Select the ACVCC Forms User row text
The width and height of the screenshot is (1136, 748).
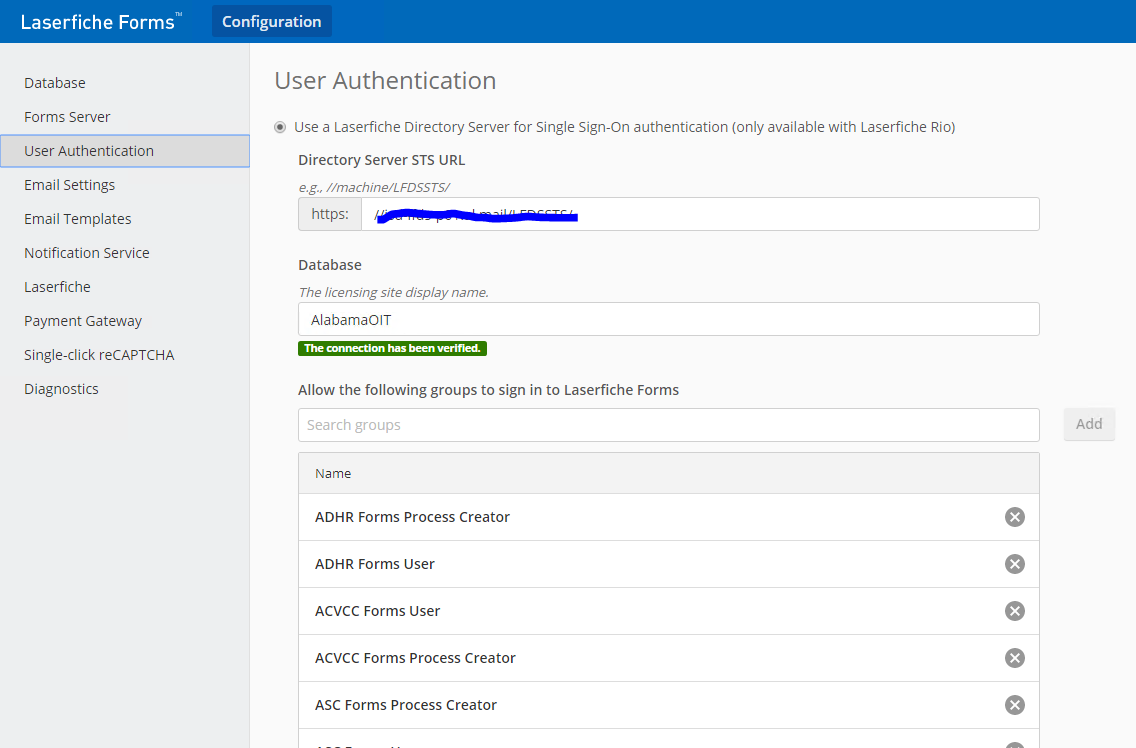[377, 611]
